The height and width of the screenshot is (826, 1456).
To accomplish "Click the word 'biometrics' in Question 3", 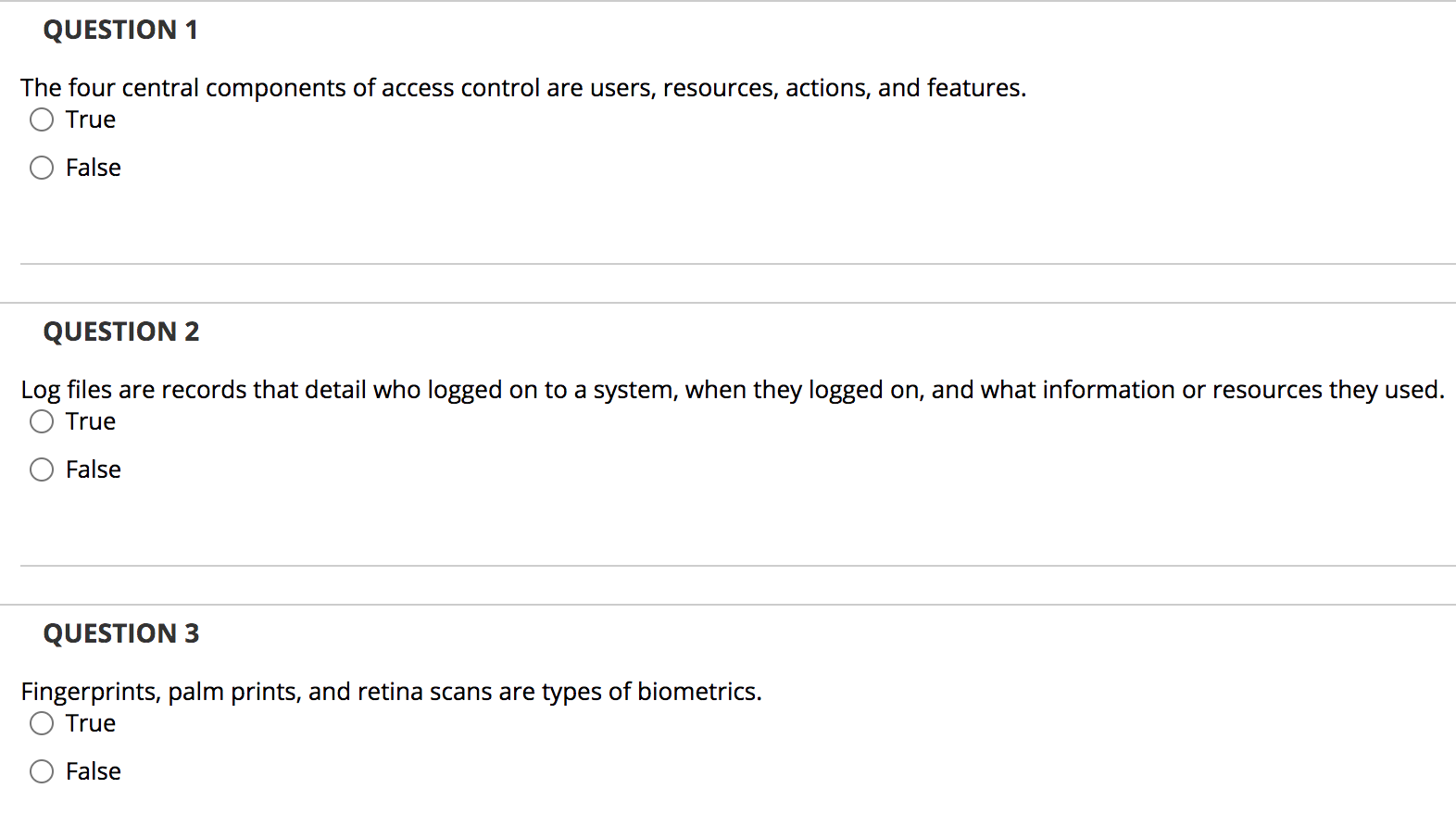I will coord(697,692).
